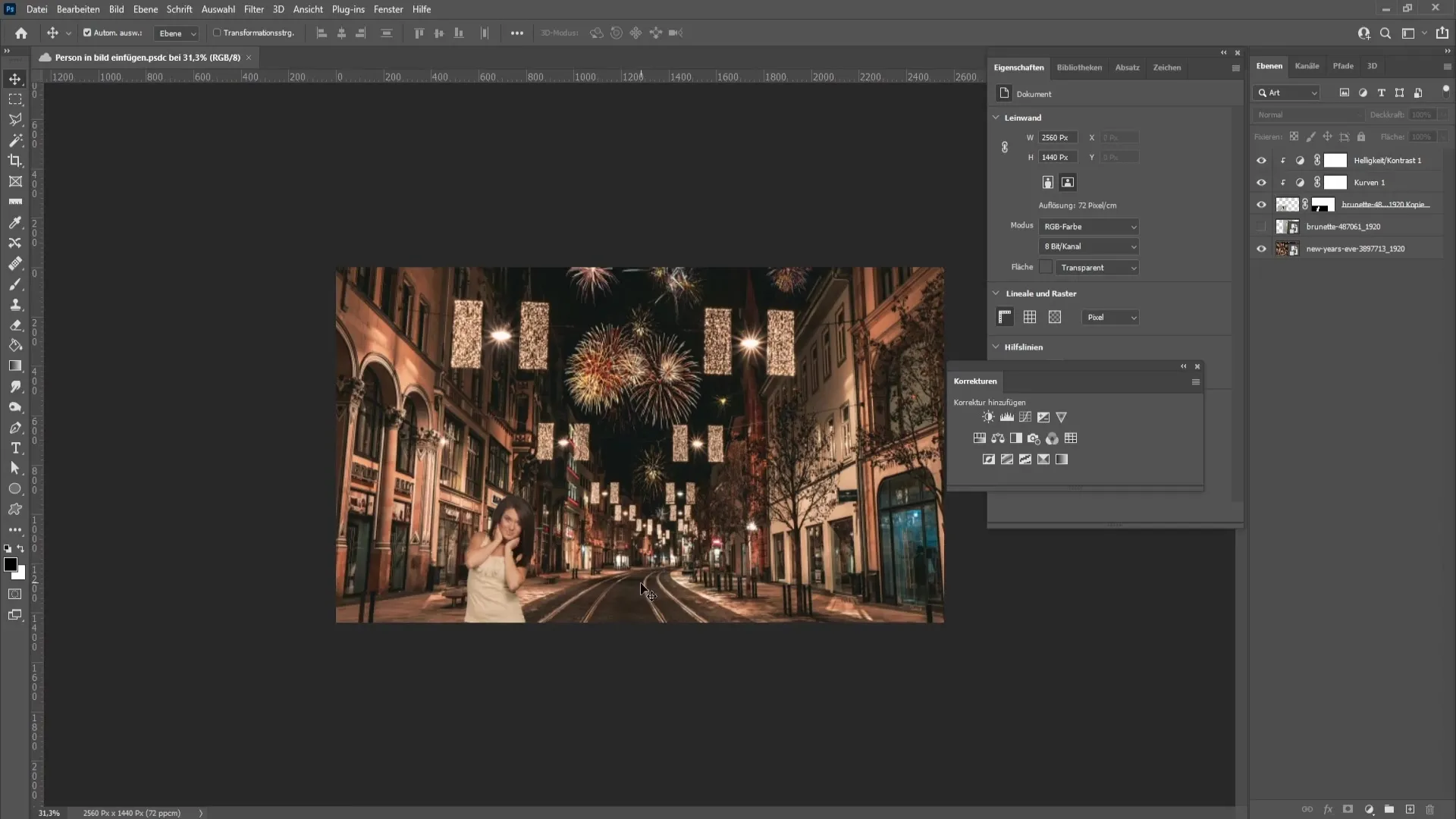Switch to the Bibliotheken tab

1079,67
